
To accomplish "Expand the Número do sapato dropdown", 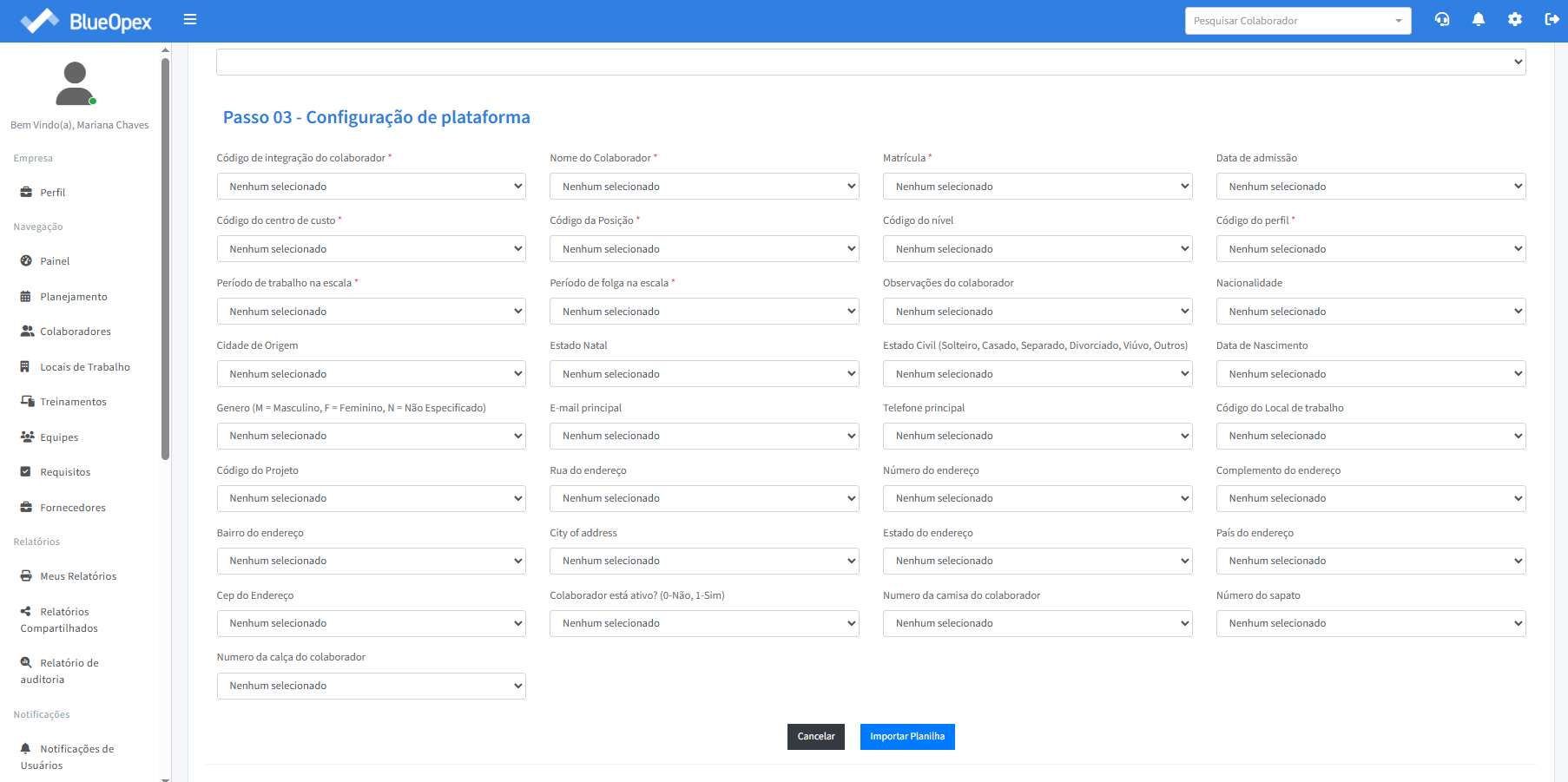I will pyautogui.click(x=1371, y=623).
